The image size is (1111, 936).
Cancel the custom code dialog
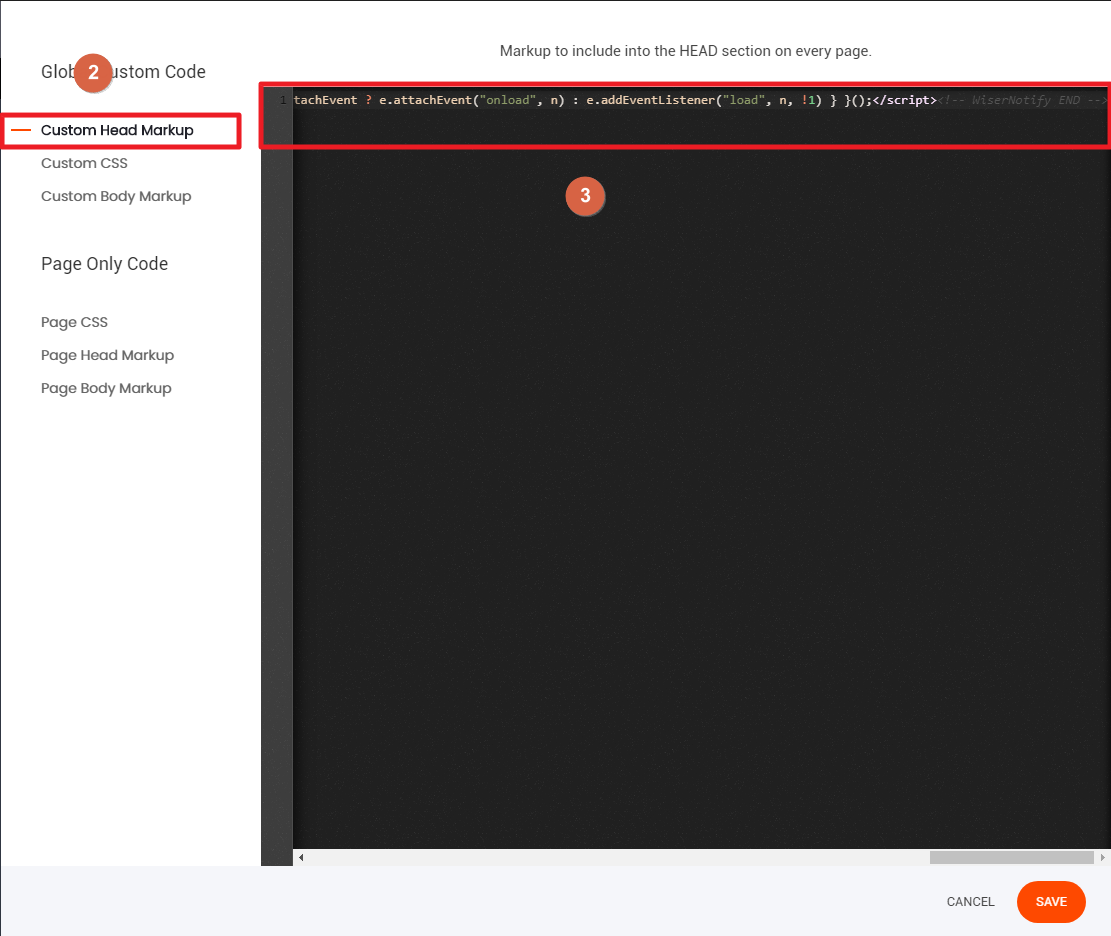[x=971, y=901]
